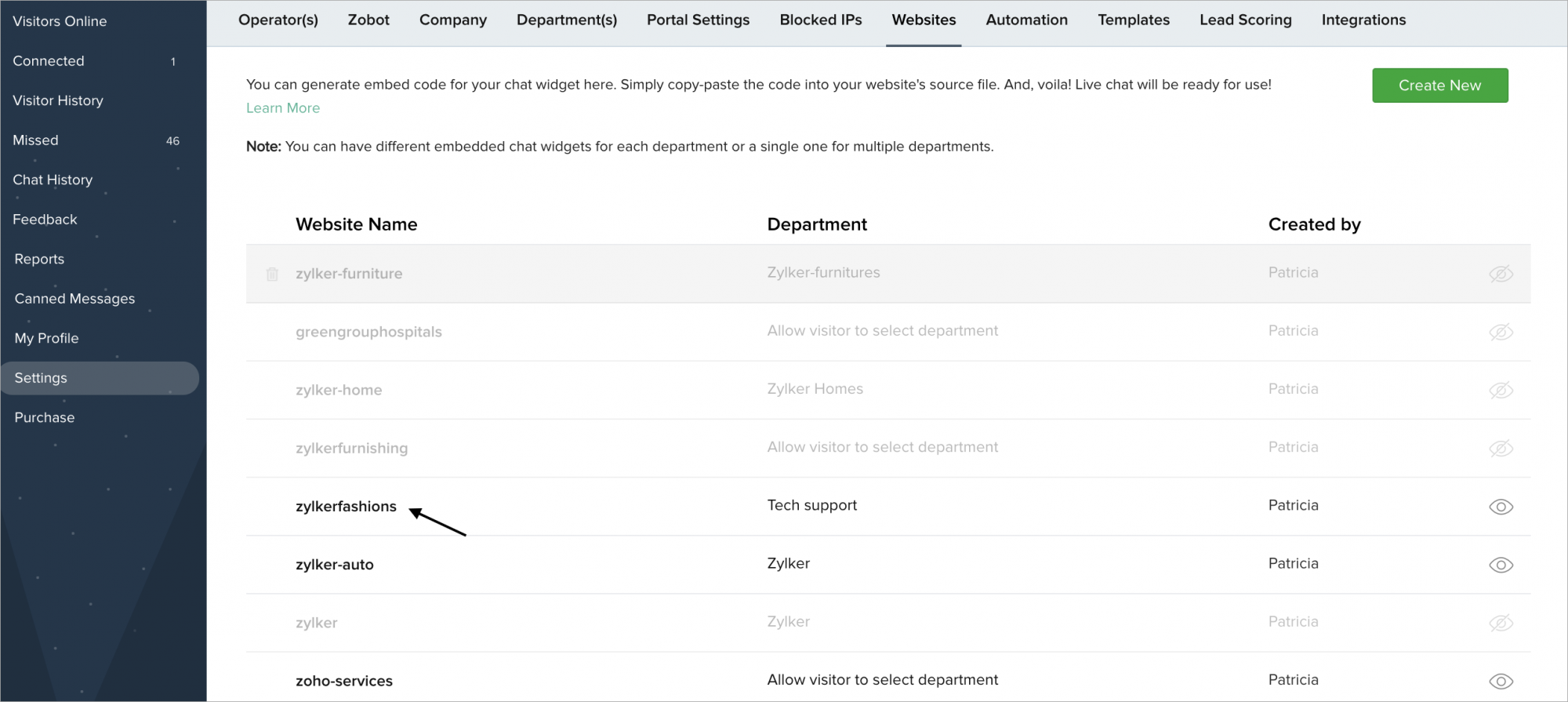The width and height of the screenshot is (1568, 702).
Task: Go to the Integrations tab
Action: click(1363, 20)
